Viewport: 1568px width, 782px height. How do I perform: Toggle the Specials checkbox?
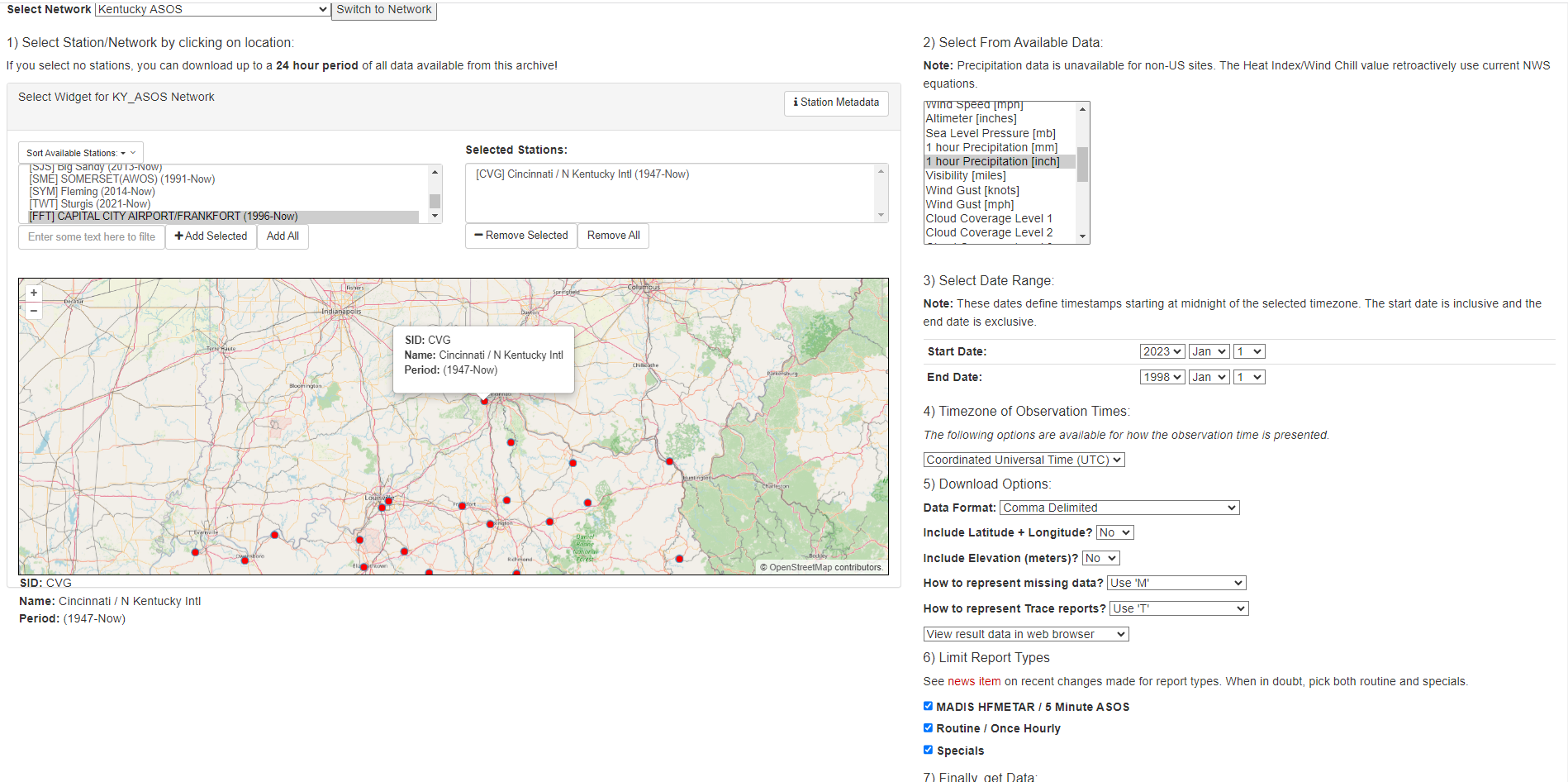[928, 750]
